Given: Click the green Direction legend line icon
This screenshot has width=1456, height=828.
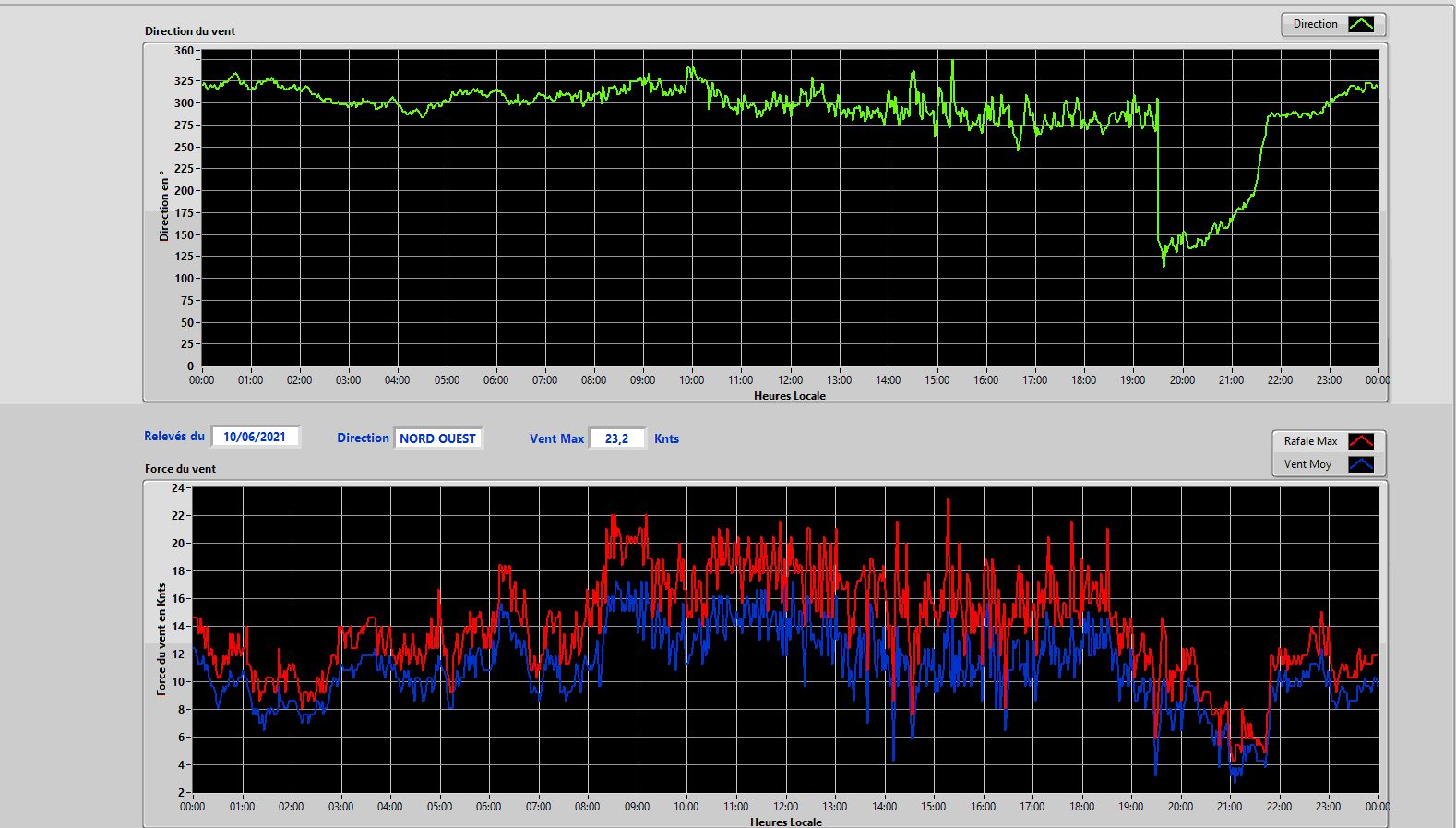Looking at the screenshot, I should [x=1361, y=24].
